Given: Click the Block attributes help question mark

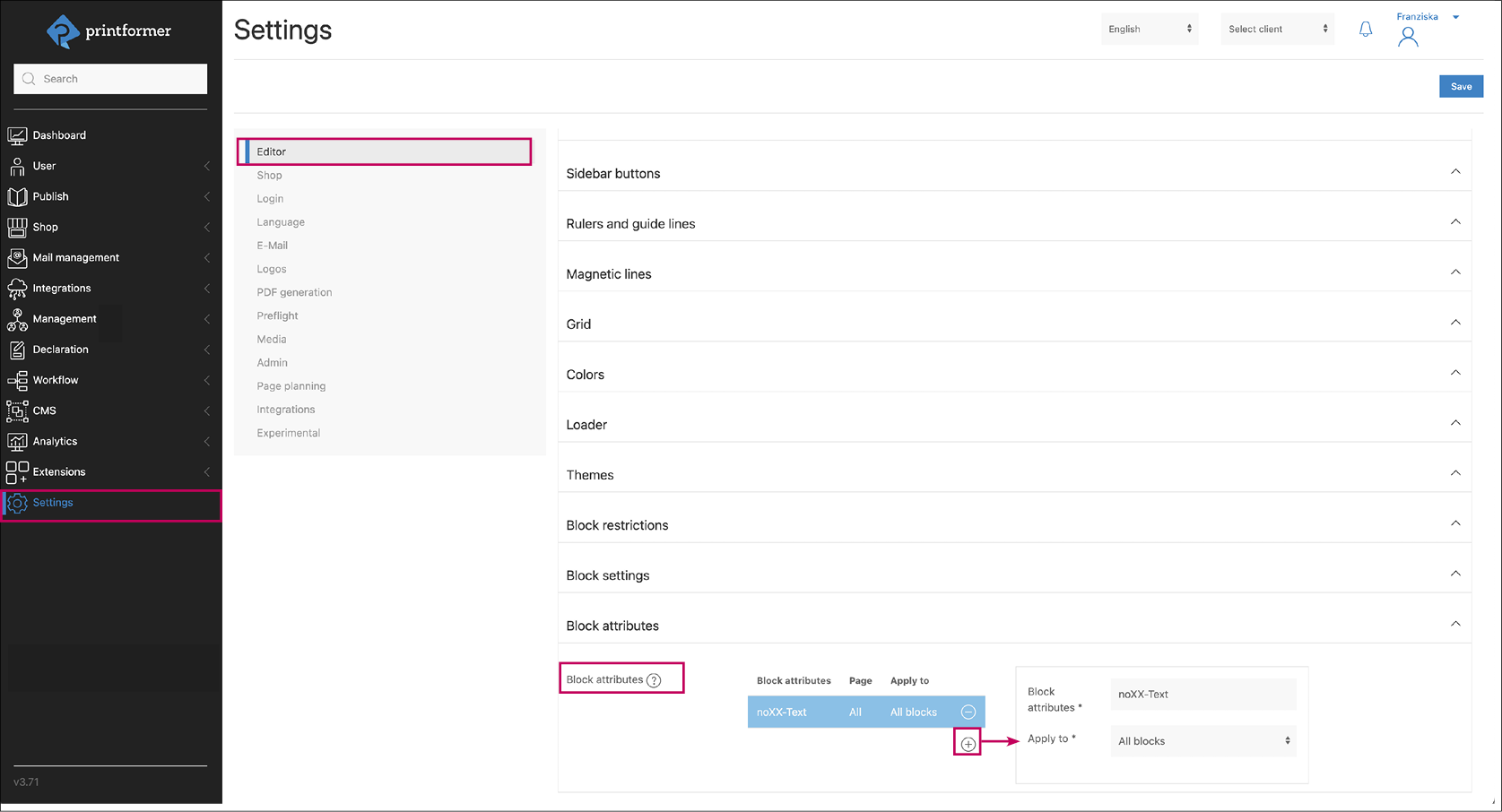Looking at the screenshot, I should click(654, 680).
